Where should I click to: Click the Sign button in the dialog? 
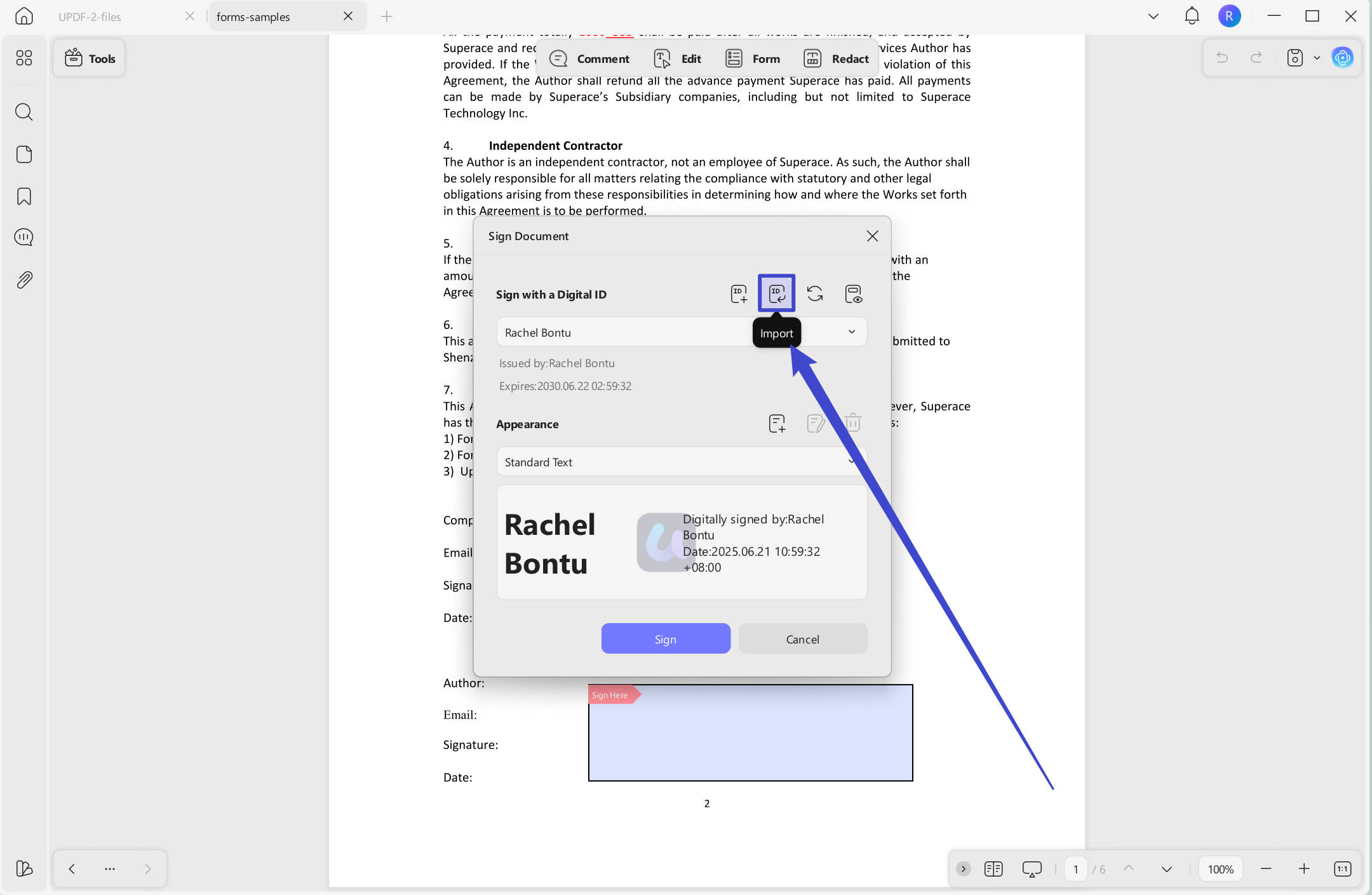(x=666, y=638)
